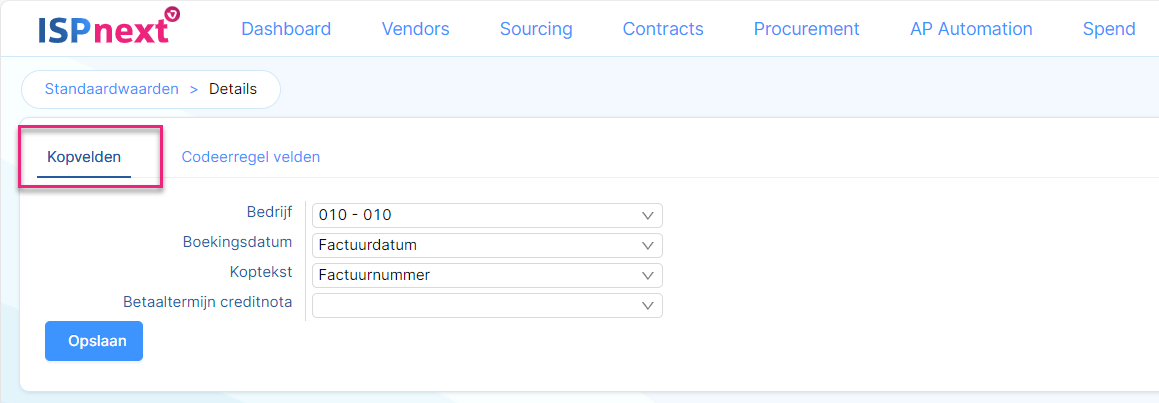Open the Procurement section
This screenshot has width=1159, height=403.
[806, 29]
